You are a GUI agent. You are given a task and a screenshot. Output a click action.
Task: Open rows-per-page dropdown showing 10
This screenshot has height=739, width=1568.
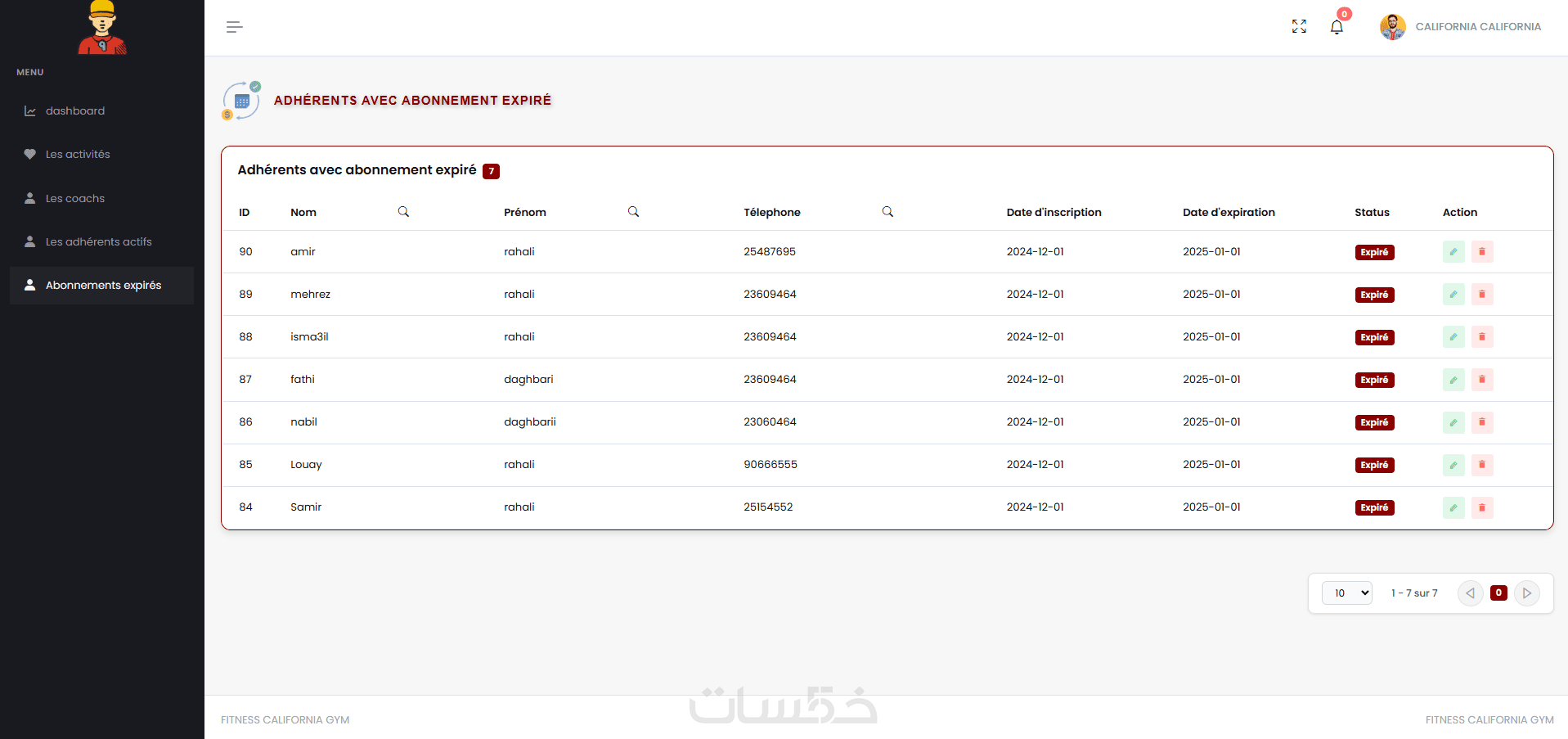point(1347,593)
